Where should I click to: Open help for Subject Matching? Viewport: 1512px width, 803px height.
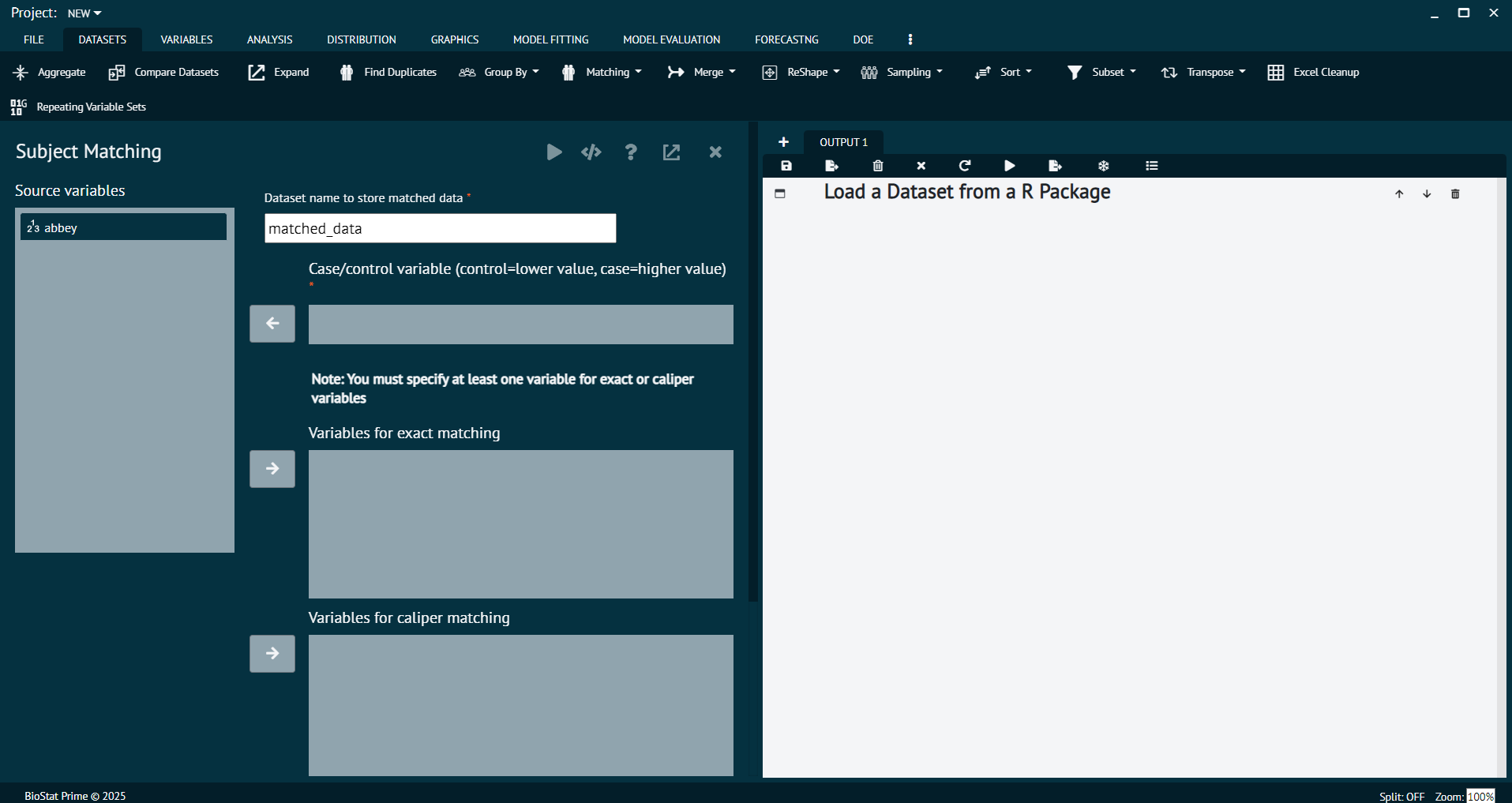tap(631, 152)
